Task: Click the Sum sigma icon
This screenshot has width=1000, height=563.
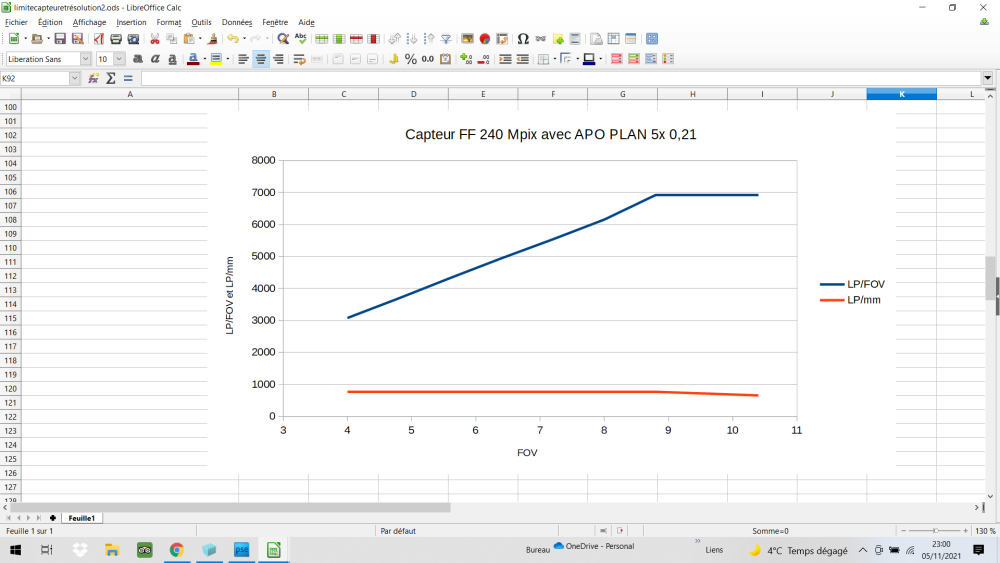Action: coord(111,78)
